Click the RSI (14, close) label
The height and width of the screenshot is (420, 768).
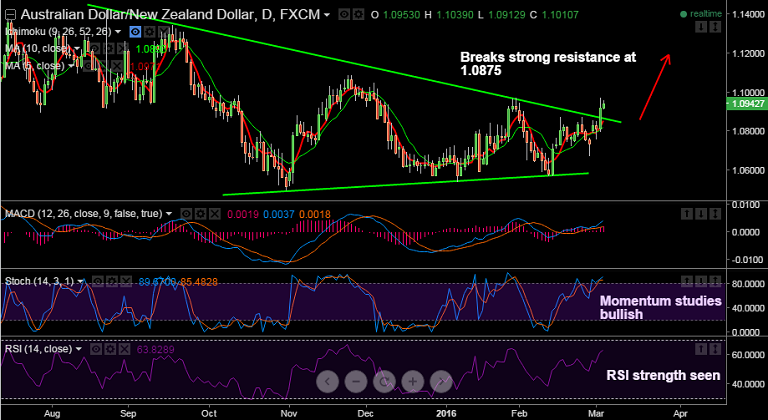tap(38, 349)
